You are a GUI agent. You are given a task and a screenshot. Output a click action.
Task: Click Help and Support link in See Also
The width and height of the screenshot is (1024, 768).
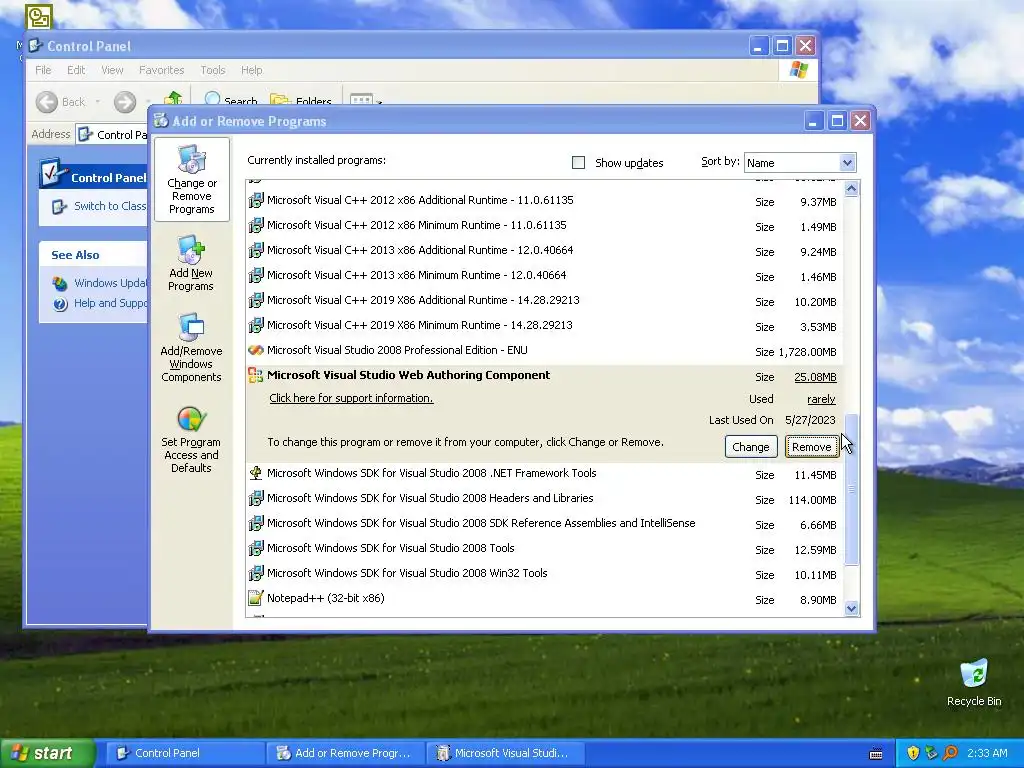(x=110, y=303)
